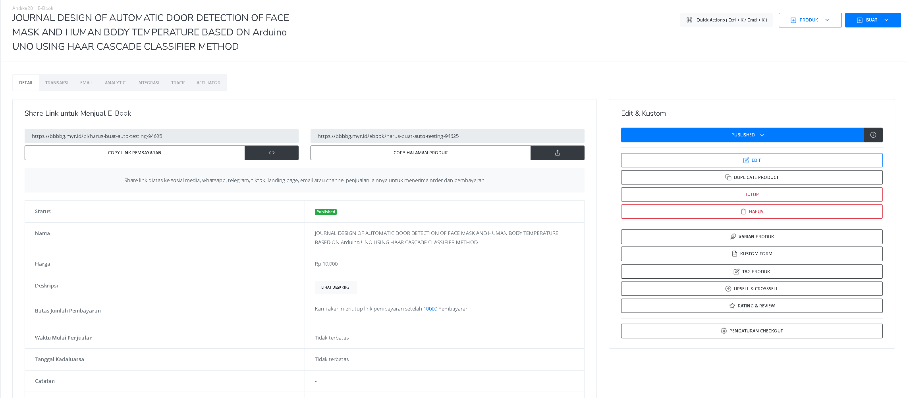The image size is (907, 398).
Task: Click the 10000 link in Batas Jumlah Pembayaran
Action: point(430,309)
